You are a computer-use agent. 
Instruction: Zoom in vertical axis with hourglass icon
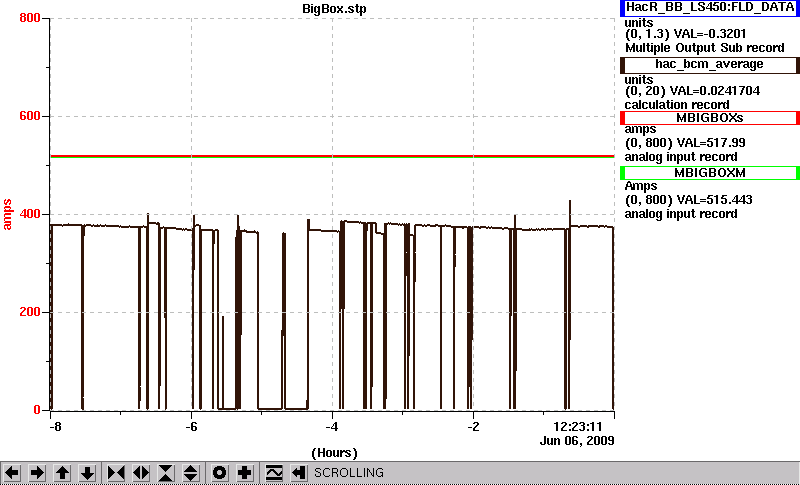pos(166,473)
